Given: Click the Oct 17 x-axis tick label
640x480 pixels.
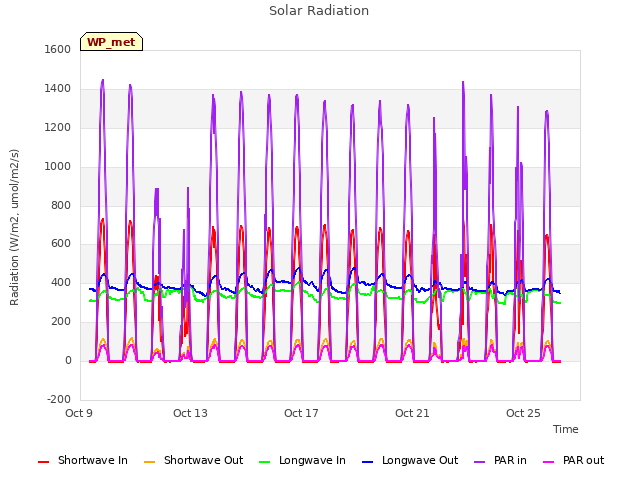Looking at the screenshot, I should [301, 413].
